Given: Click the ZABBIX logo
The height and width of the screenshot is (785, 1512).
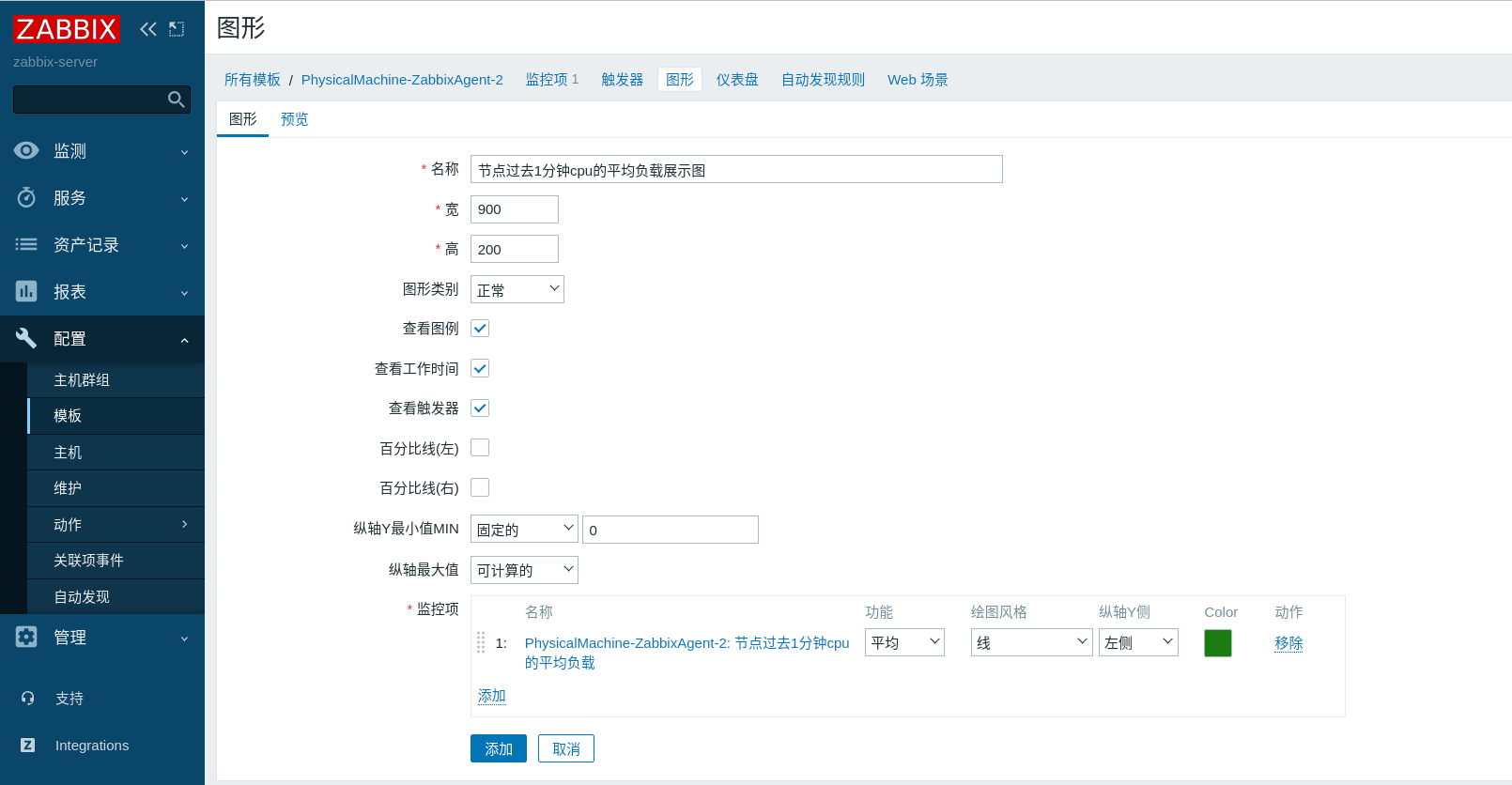Looking at the screenshot, I should pyautogui.click(x=66, y=29).
